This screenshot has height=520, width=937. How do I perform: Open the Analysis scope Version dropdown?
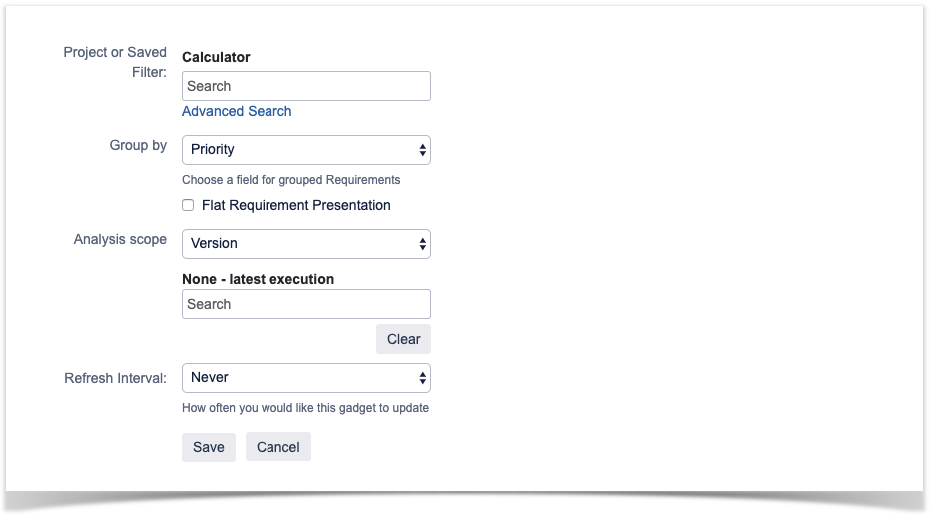coord(306,244)
